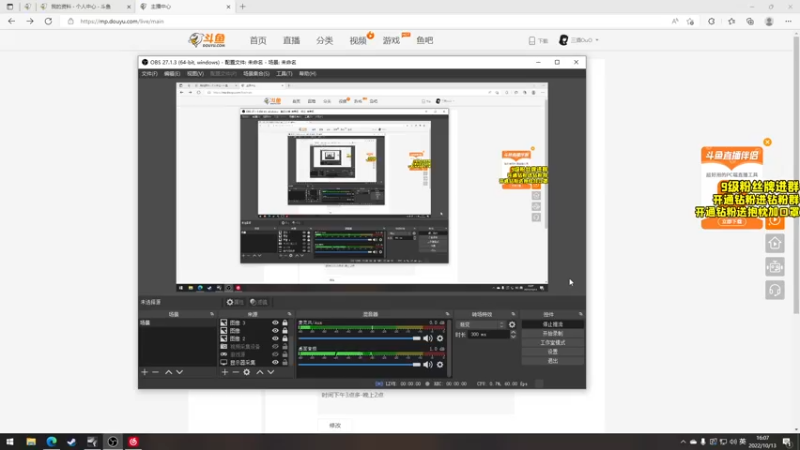The height and width of the screenshot is (450, 800).
Task: Go to 直播 on Douyu navigation
Action: 291,40
